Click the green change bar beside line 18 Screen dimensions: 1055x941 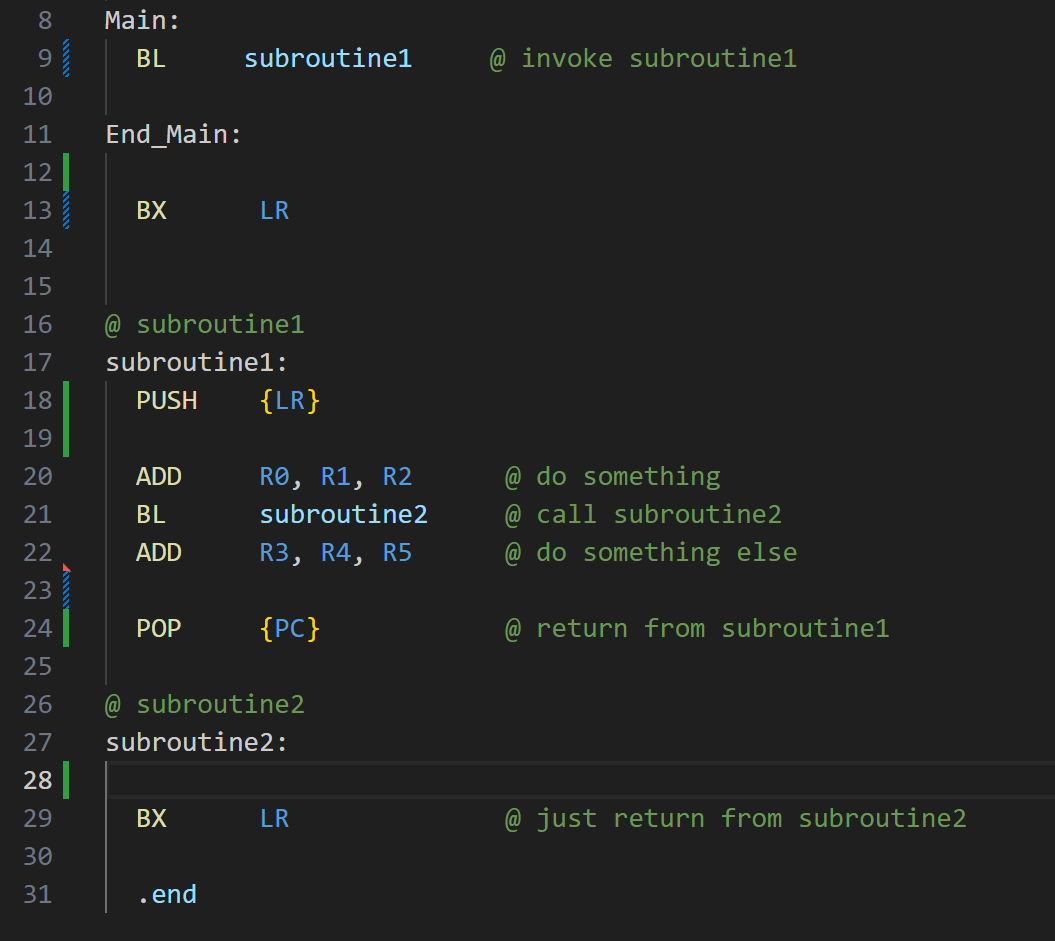click(x=65, y=400)
